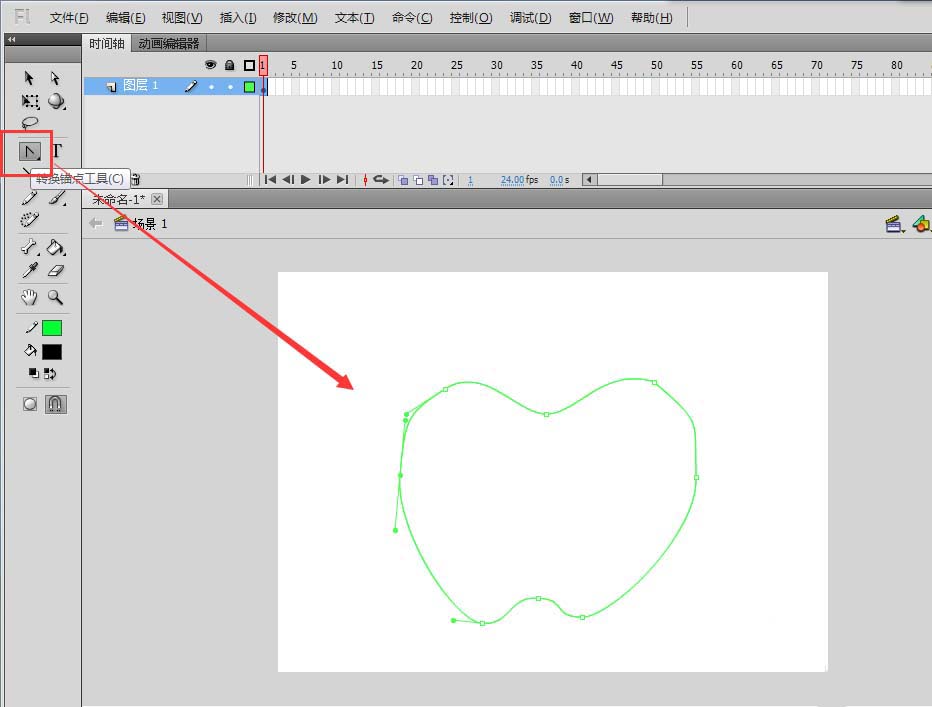The height and width of the screenshot is (707, 932).
Task: Switch to the 动画编辑器 tab
Action: click(x=169, y=43)
